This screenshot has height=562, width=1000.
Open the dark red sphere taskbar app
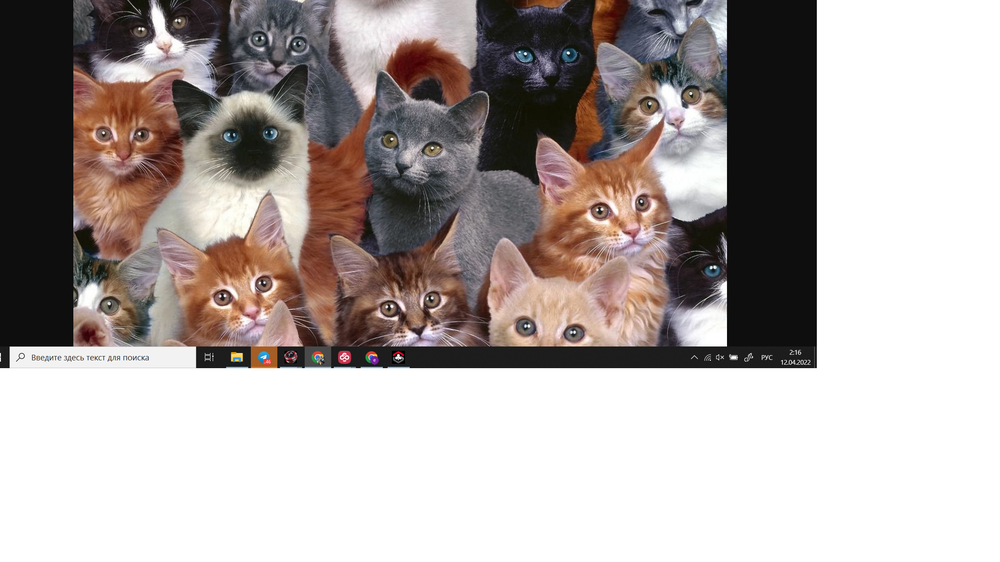pyautogui.click(x=291, y=357)
